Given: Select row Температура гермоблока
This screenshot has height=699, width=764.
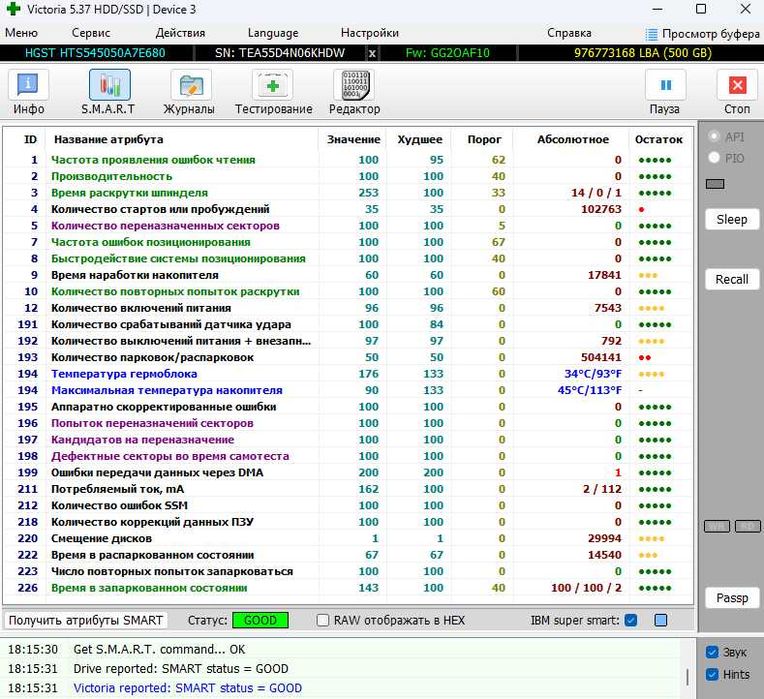Looking at the screenshot, I should pyautogui.click(x=348, y=374).
